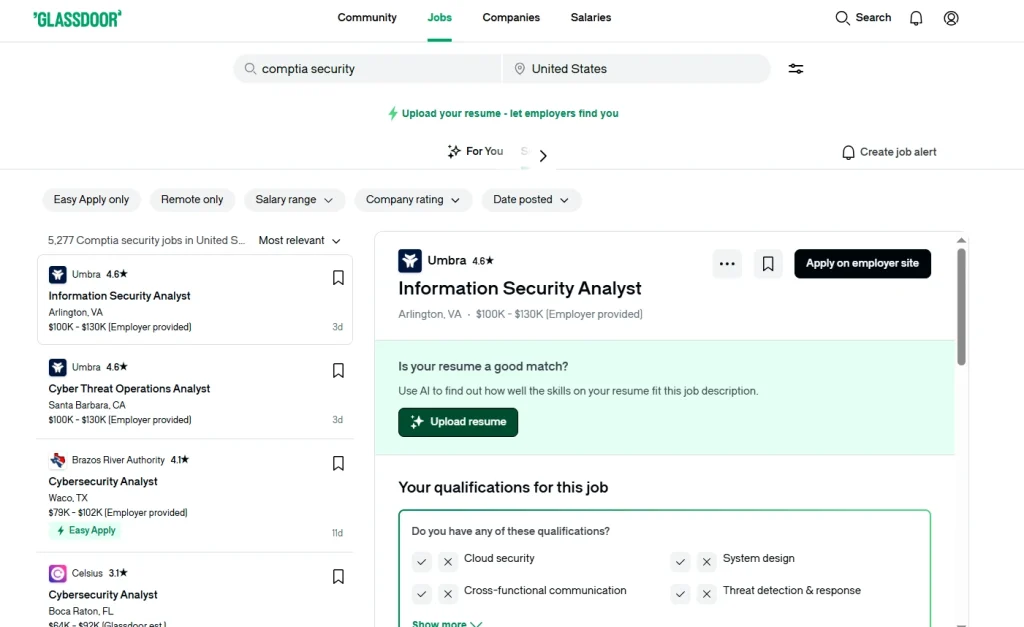Open the search filters sliders icon

click(795, 69)
